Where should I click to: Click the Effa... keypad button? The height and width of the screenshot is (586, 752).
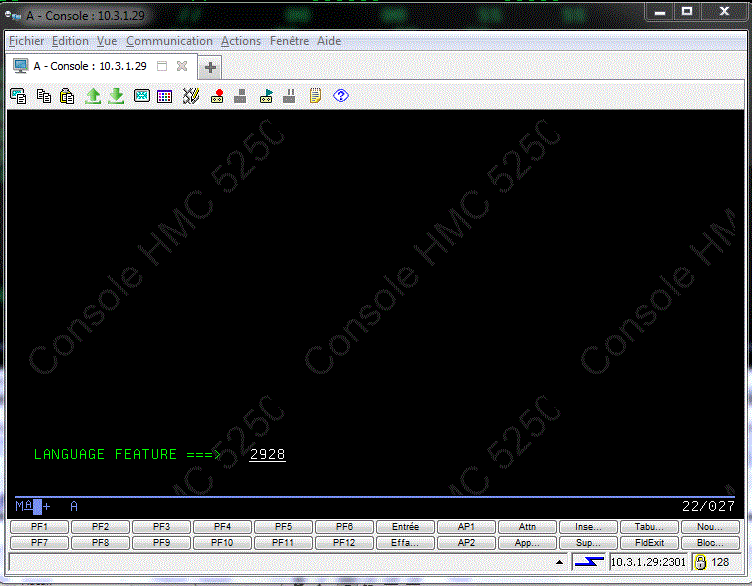coord(405,543)
